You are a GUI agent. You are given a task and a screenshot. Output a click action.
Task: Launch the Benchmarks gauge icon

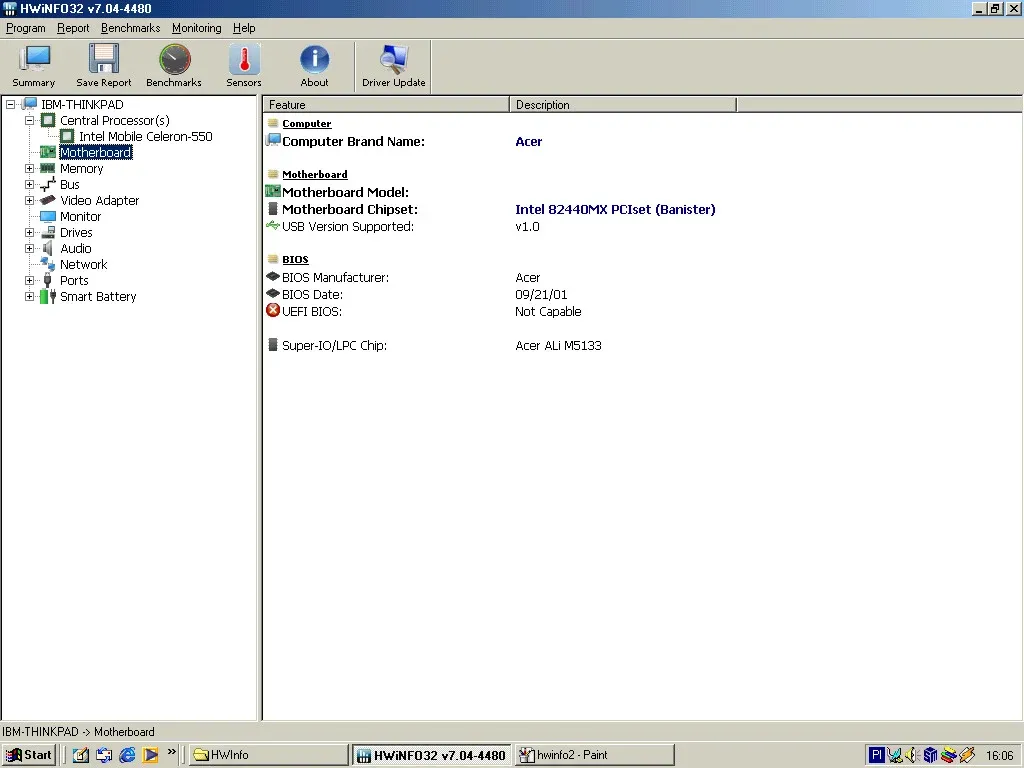[x=174, y=60]
